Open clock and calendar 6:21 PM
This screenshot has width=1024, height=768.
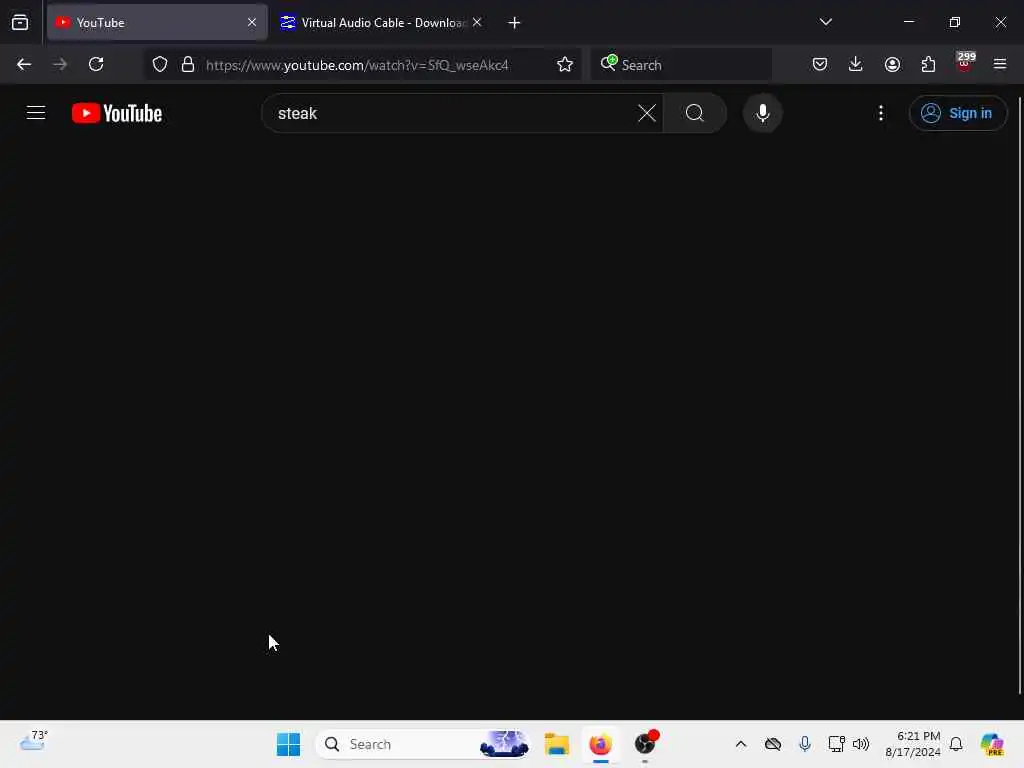coord(912,744)
